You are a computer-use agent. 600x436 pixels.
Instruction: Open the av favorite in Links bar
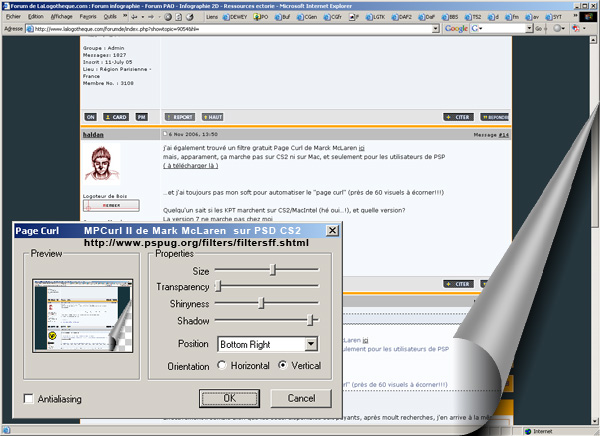coord(532,17)
